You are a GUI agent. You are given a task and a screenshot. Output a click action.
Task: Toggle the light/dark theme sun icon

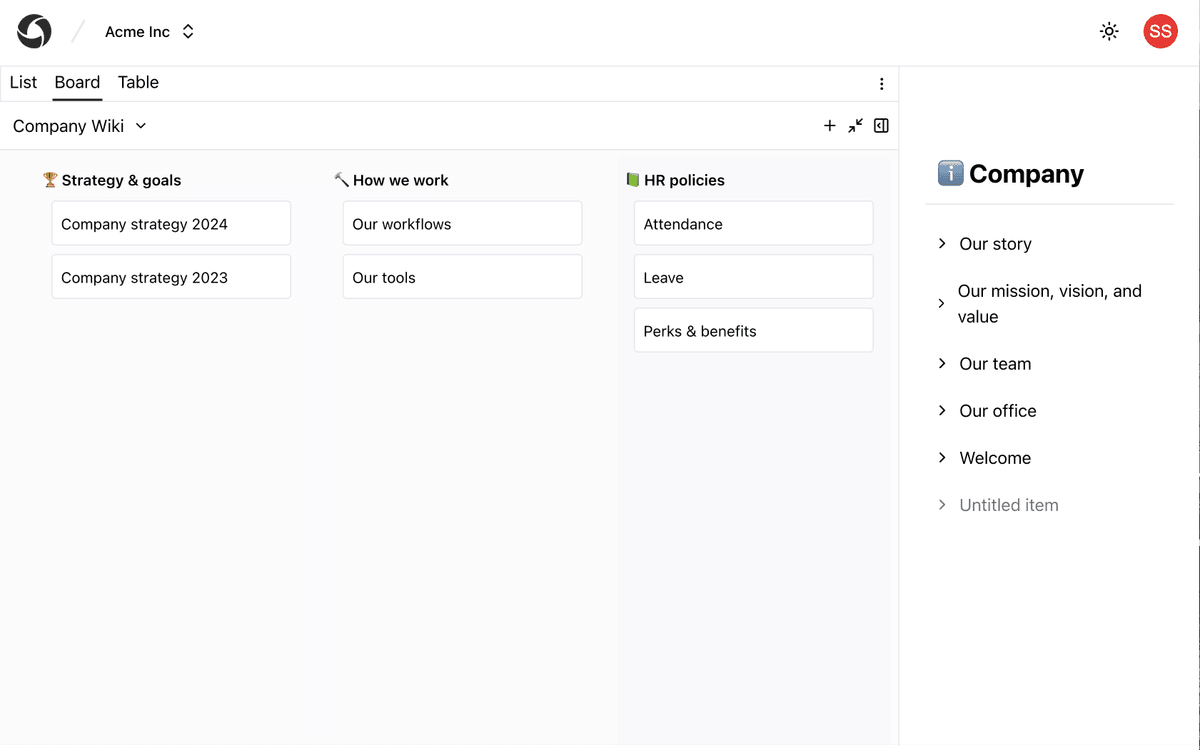[1109, 32]
